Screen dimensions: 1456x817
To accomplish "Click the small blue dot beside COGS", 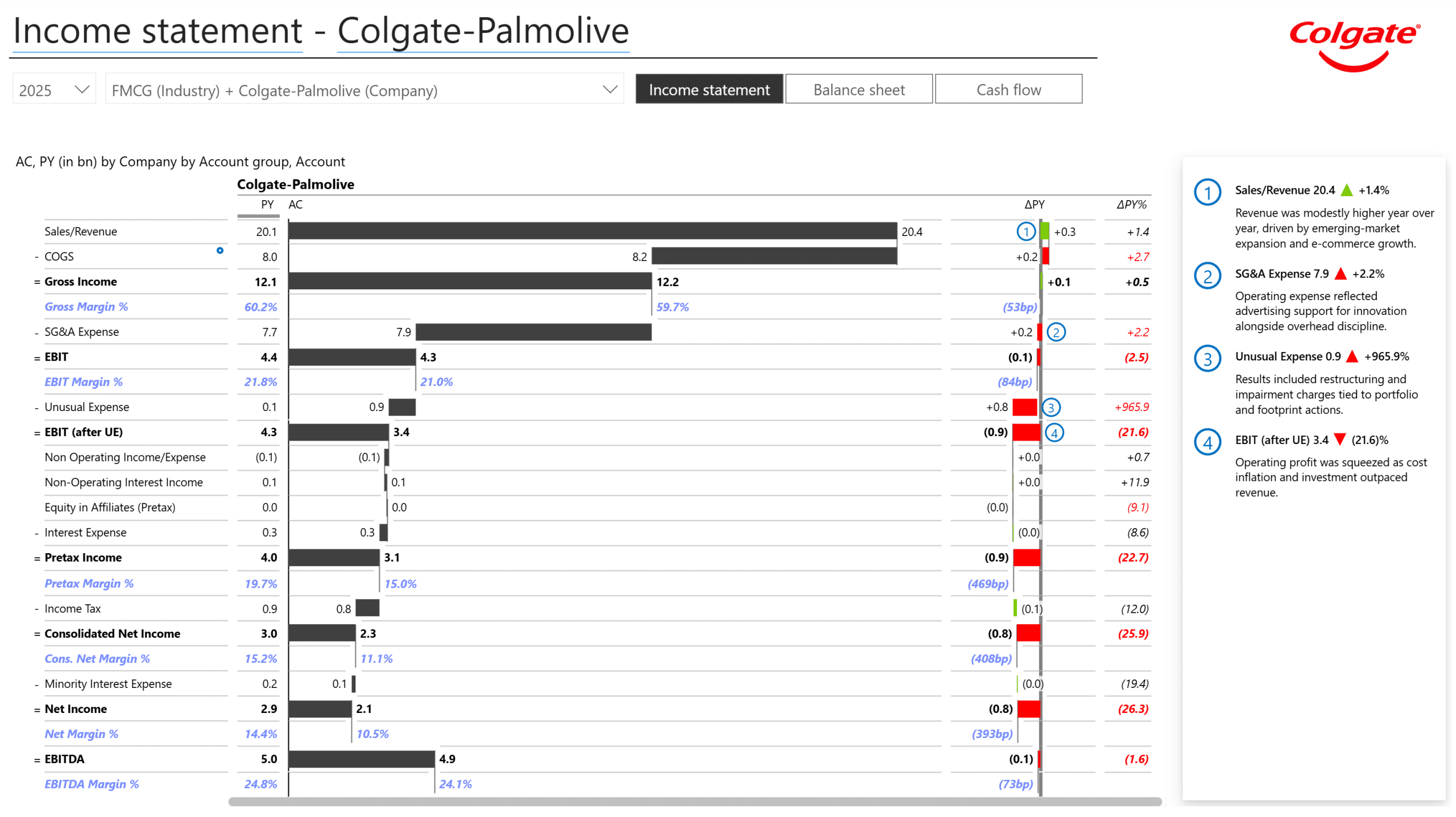I will [x=220, y=250].
